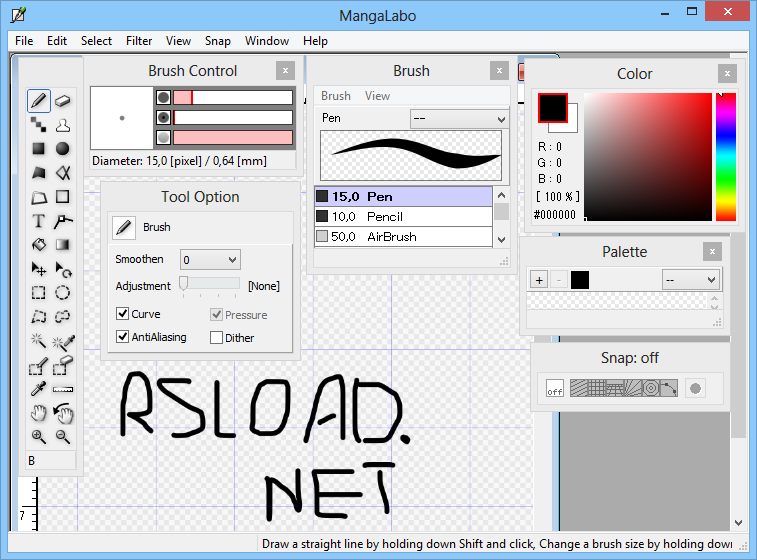Screen dimensions: 757x560
Task: Enable radial lines snap mode
Action: tap(633, 388)
